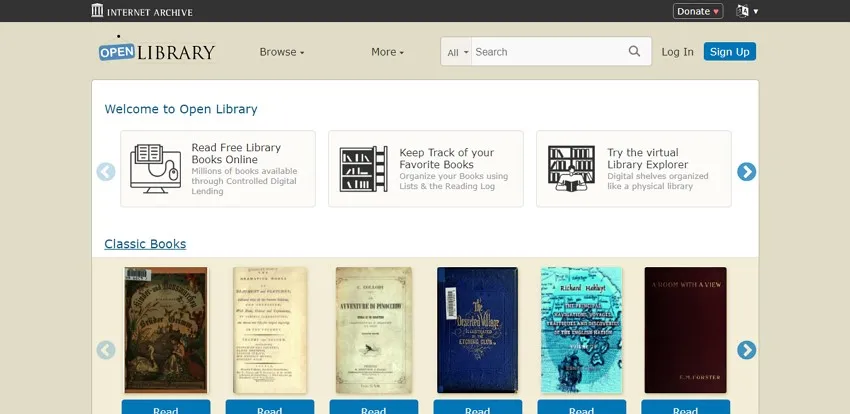
Task: Click Log In
Action: [x=677, y=52]
